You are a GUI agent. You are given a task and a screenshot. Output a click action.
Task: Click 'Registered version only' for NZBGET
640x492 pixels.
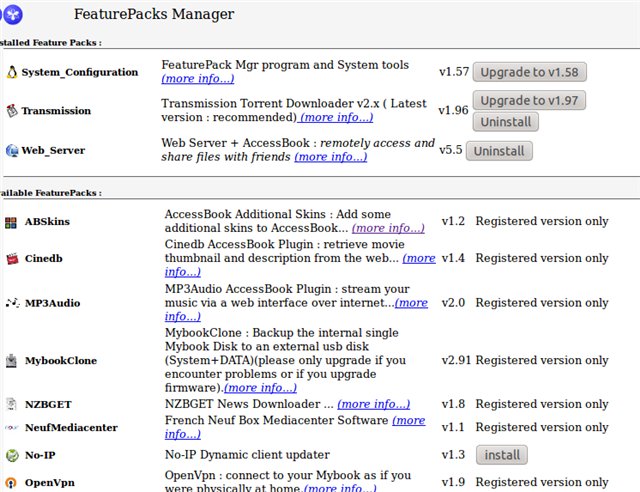542,404
